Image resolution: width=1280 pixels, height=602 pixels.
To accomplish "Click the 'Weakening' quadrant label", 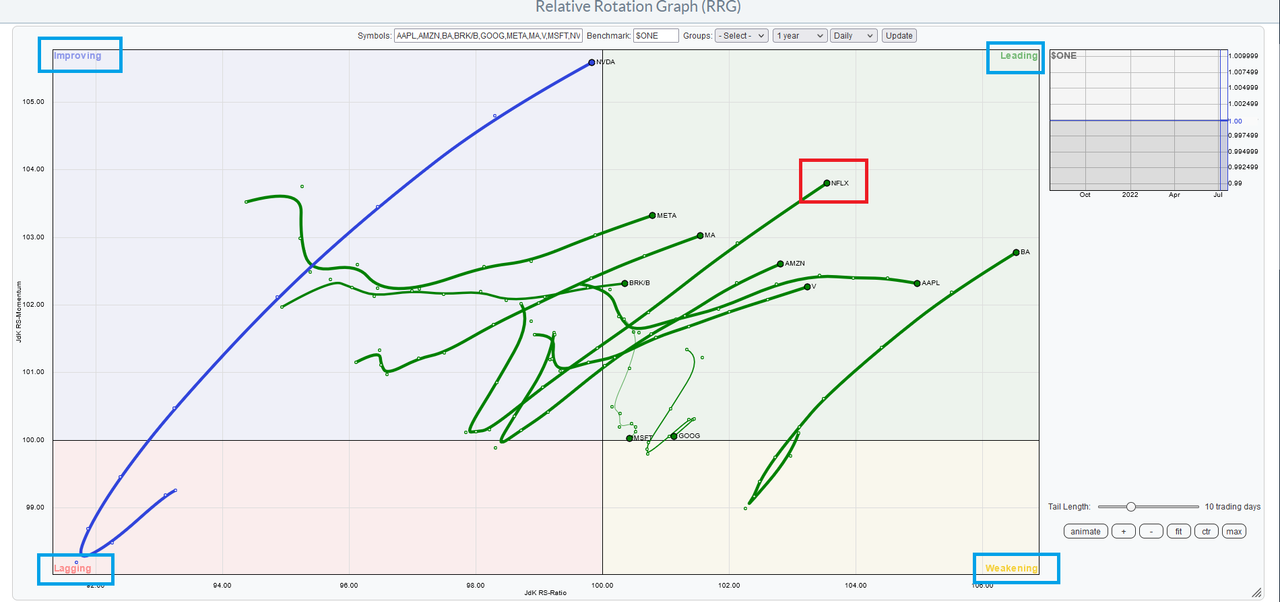I will [1011, 568].
